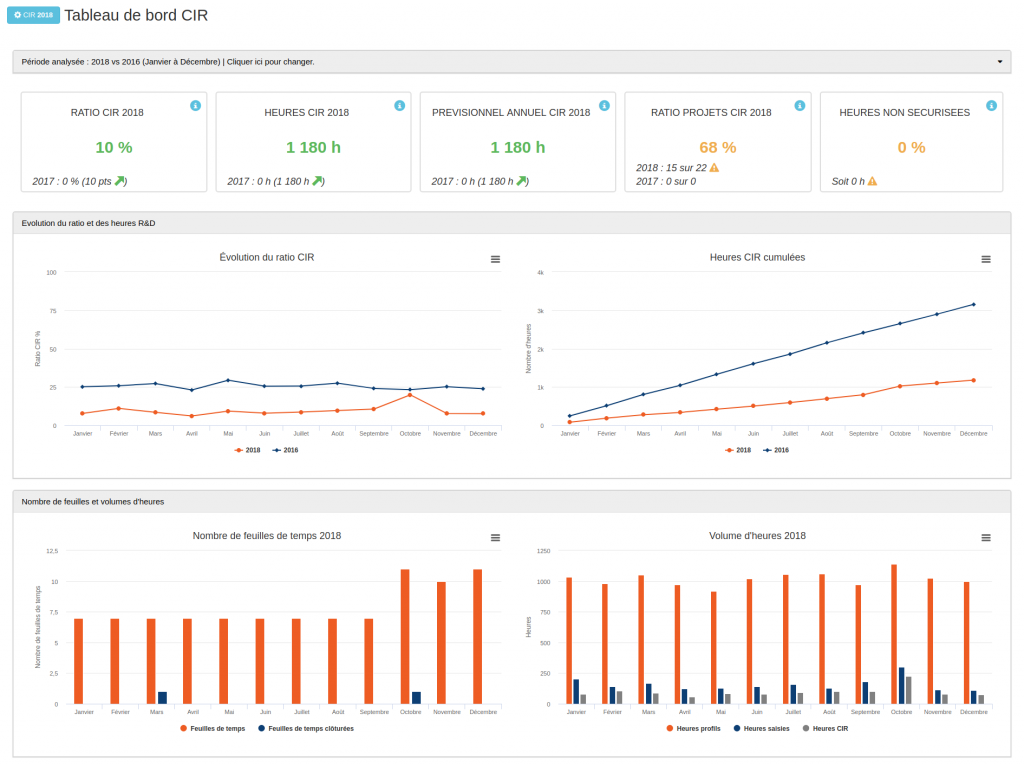Click the Octobre bar in timesheets chart

[405, 636]
